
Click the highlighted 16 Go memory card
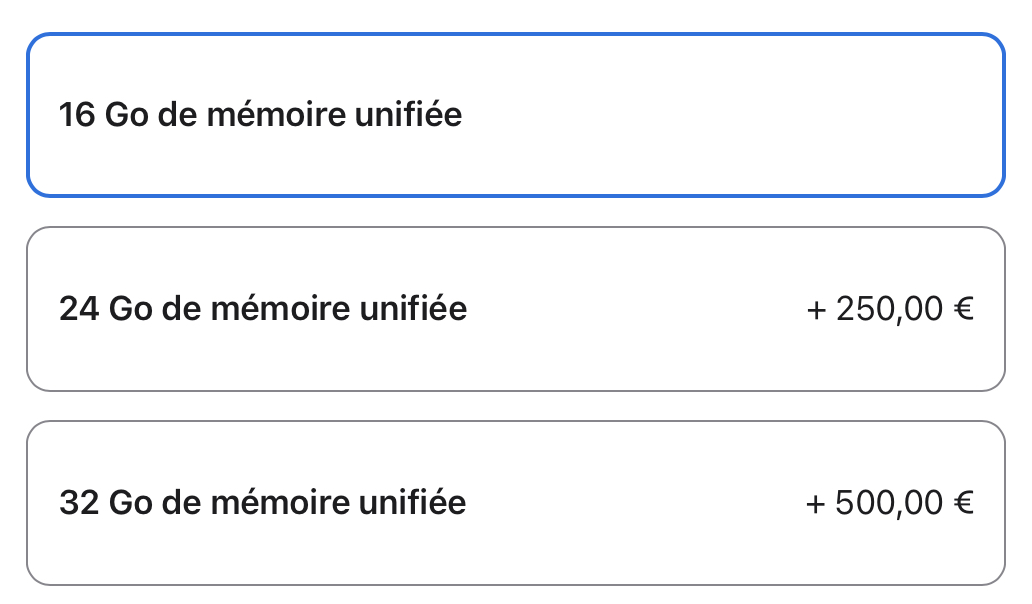point(515,115)
